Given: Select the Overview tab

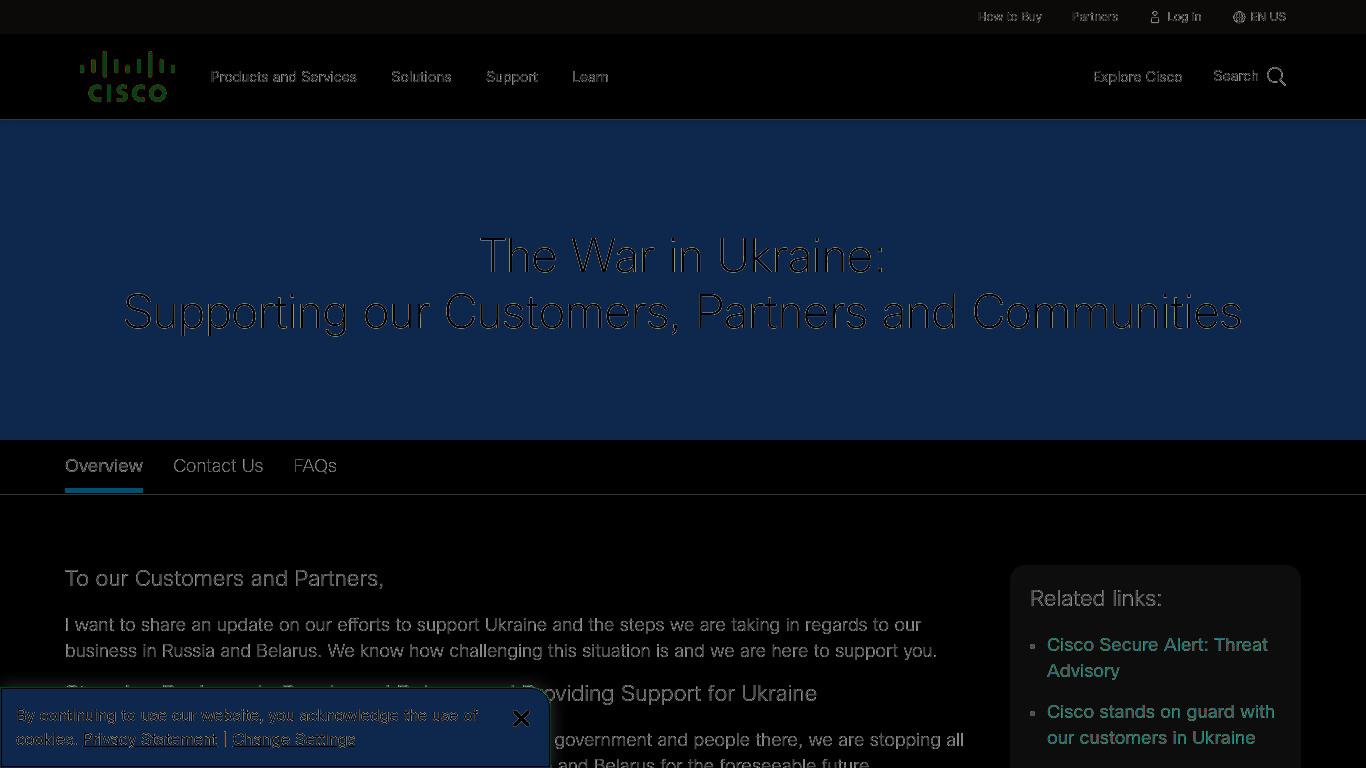Looking at the screenshot, I should (x=104, y=466).
